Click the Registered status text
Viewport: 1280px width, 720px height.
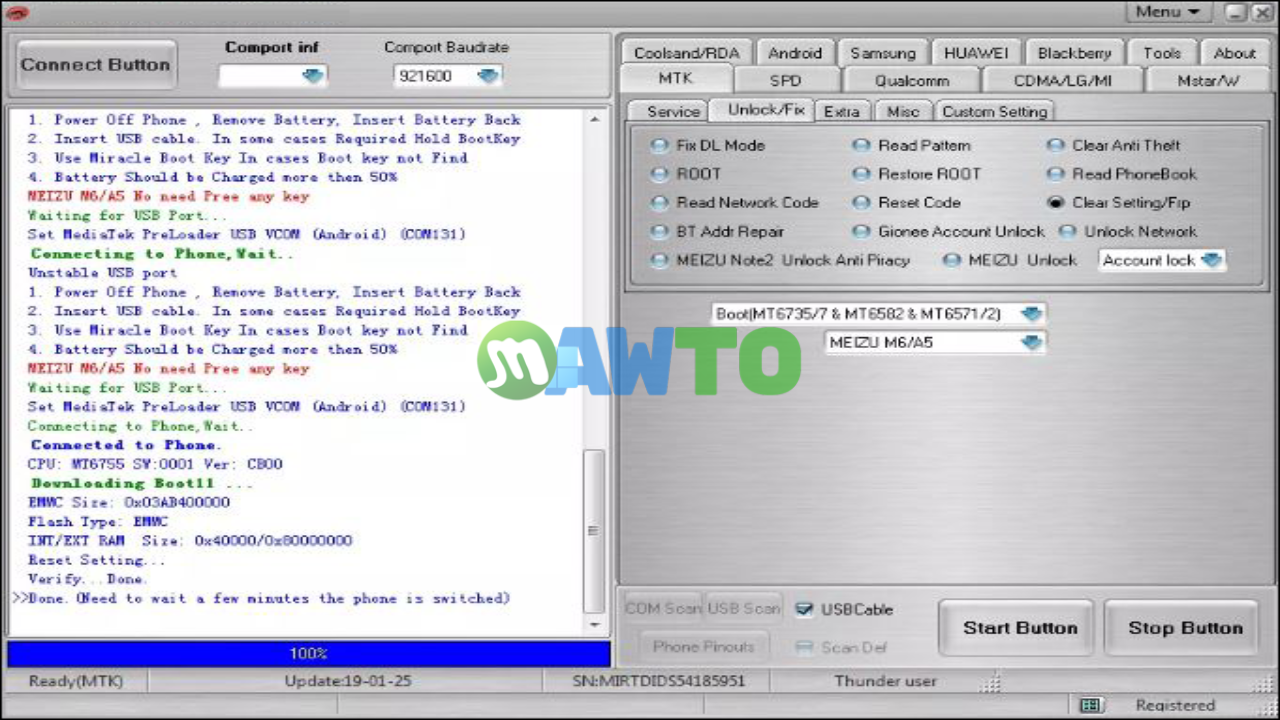[1175, 705]
